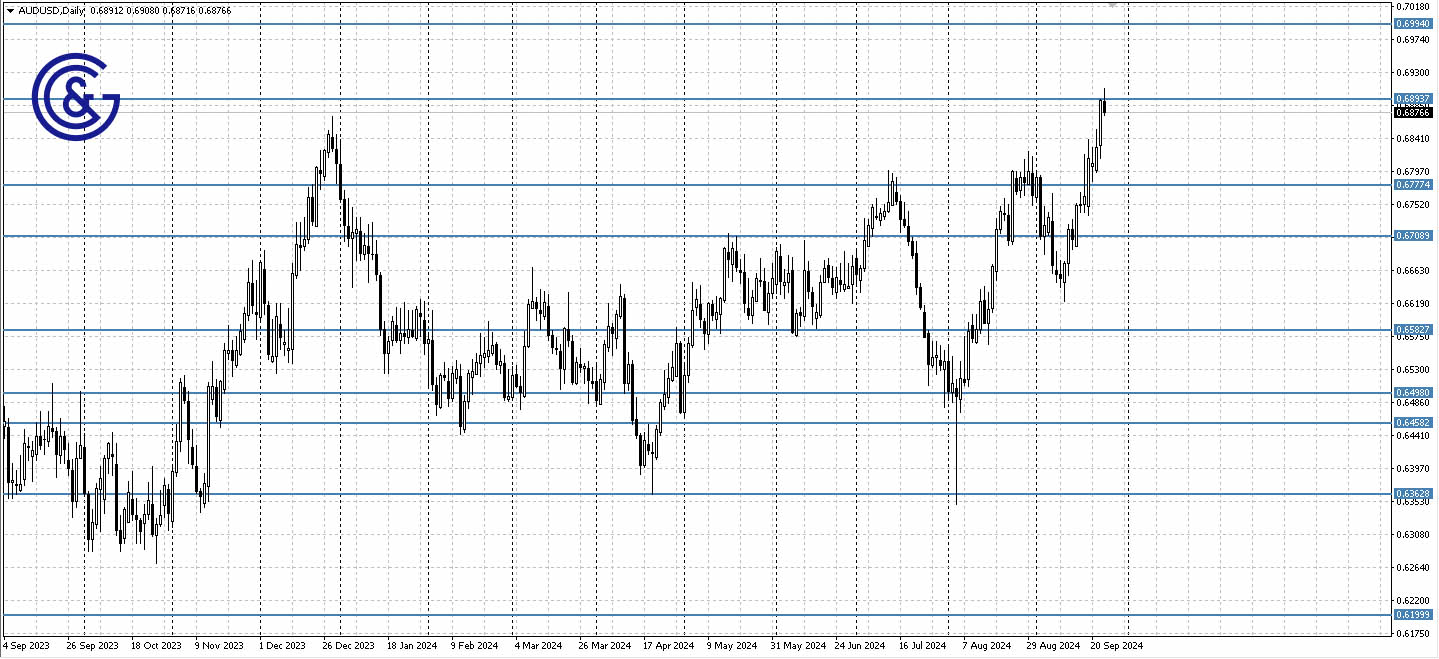Click the 17 Apr 2024 date marker
1439x659 pixels.
pyautogui.click(x=669, y=646)
